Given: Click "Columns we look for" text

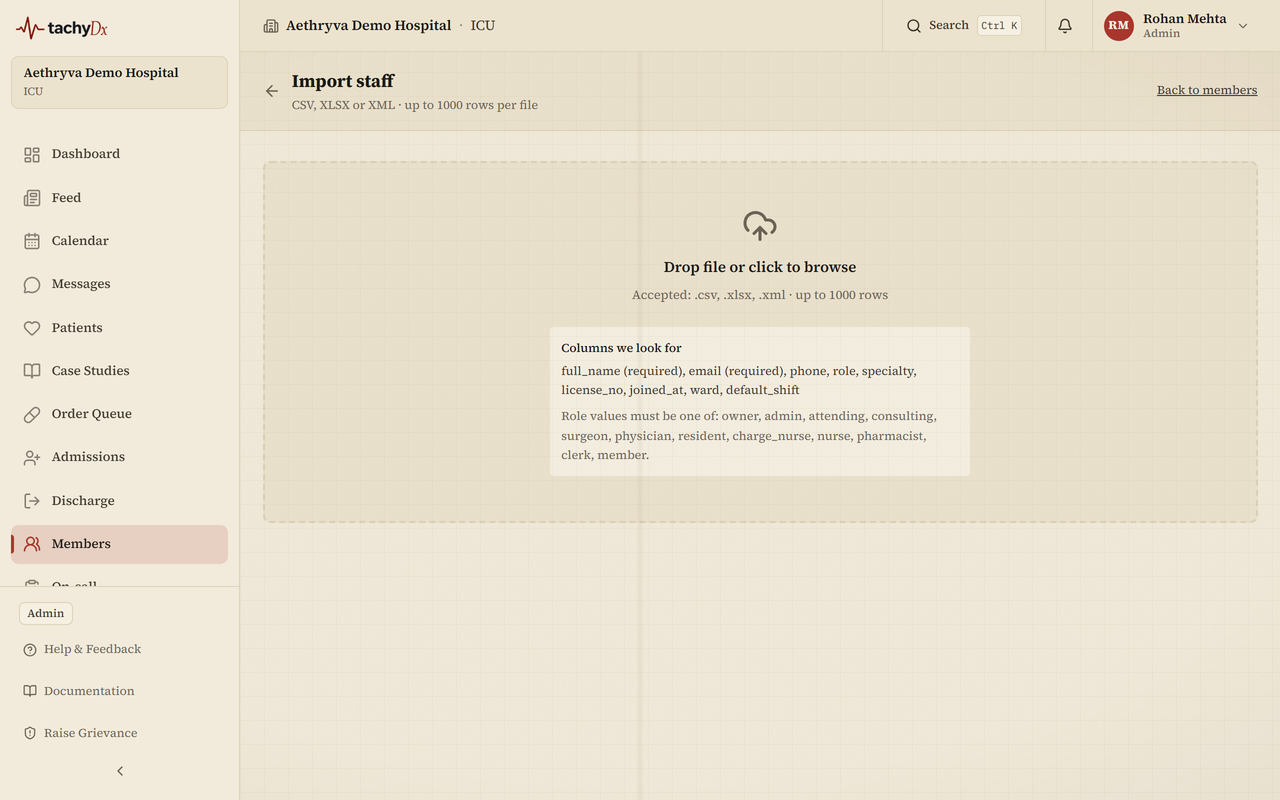Looking at the screenshot, I should click(x=621, y=348).
